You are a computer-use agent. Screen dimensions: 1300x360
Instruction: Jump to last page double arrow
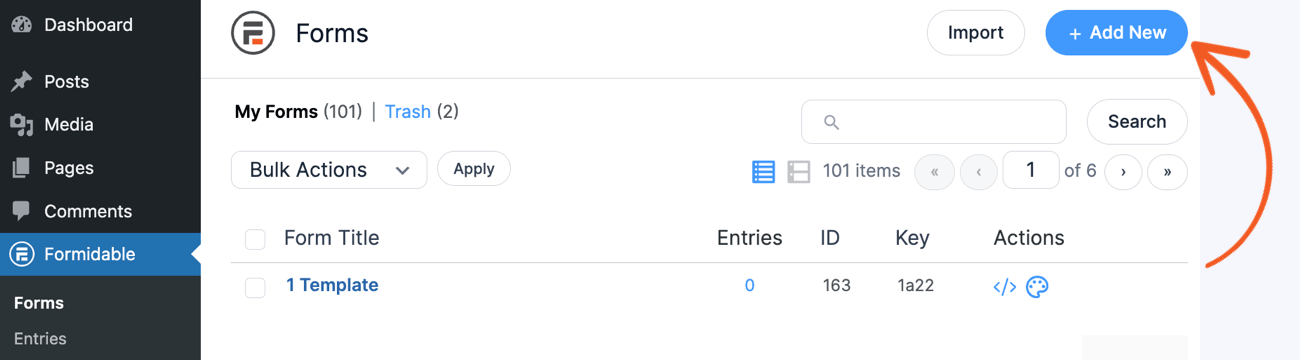(x=1167, y=171)
